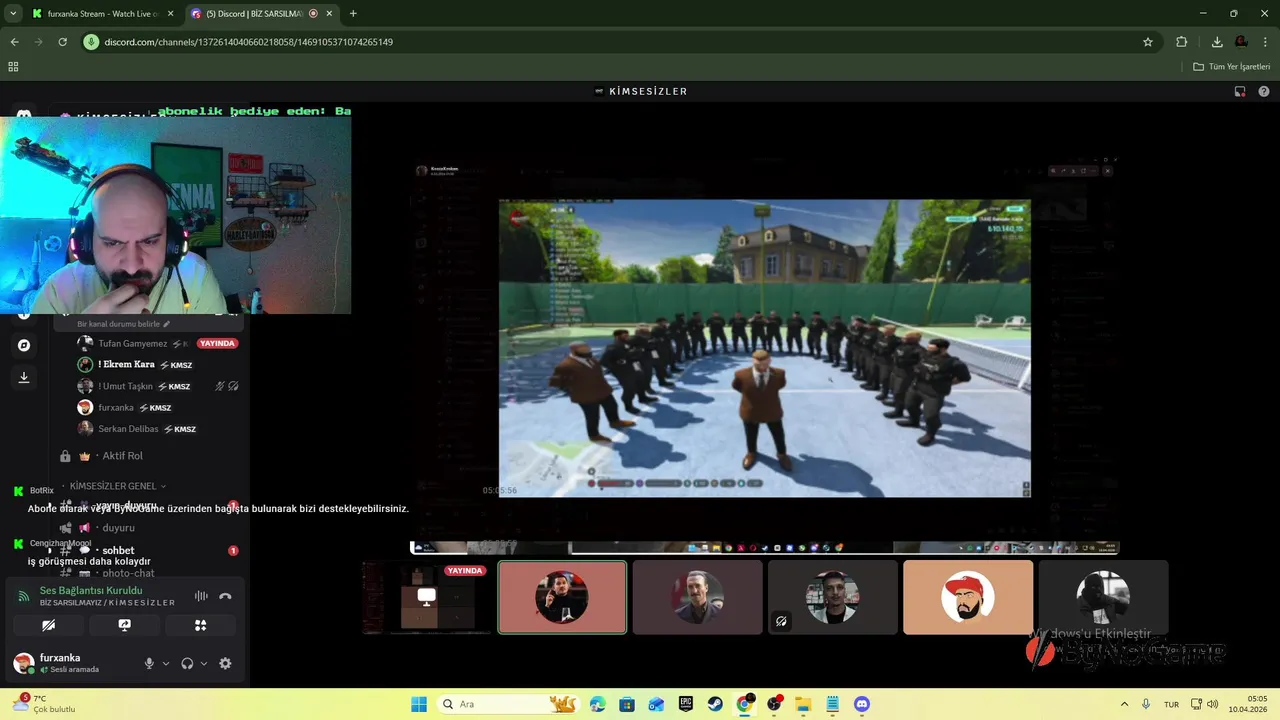
Task: Bookmark this page with star icon
Action: (x=1148, y=42)
